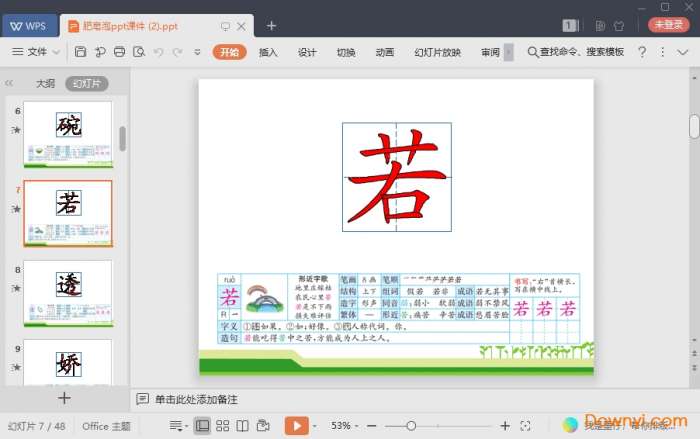Open the more options vertical dots
This screenshot has width=700, height=439.
(x=662, y=52)
